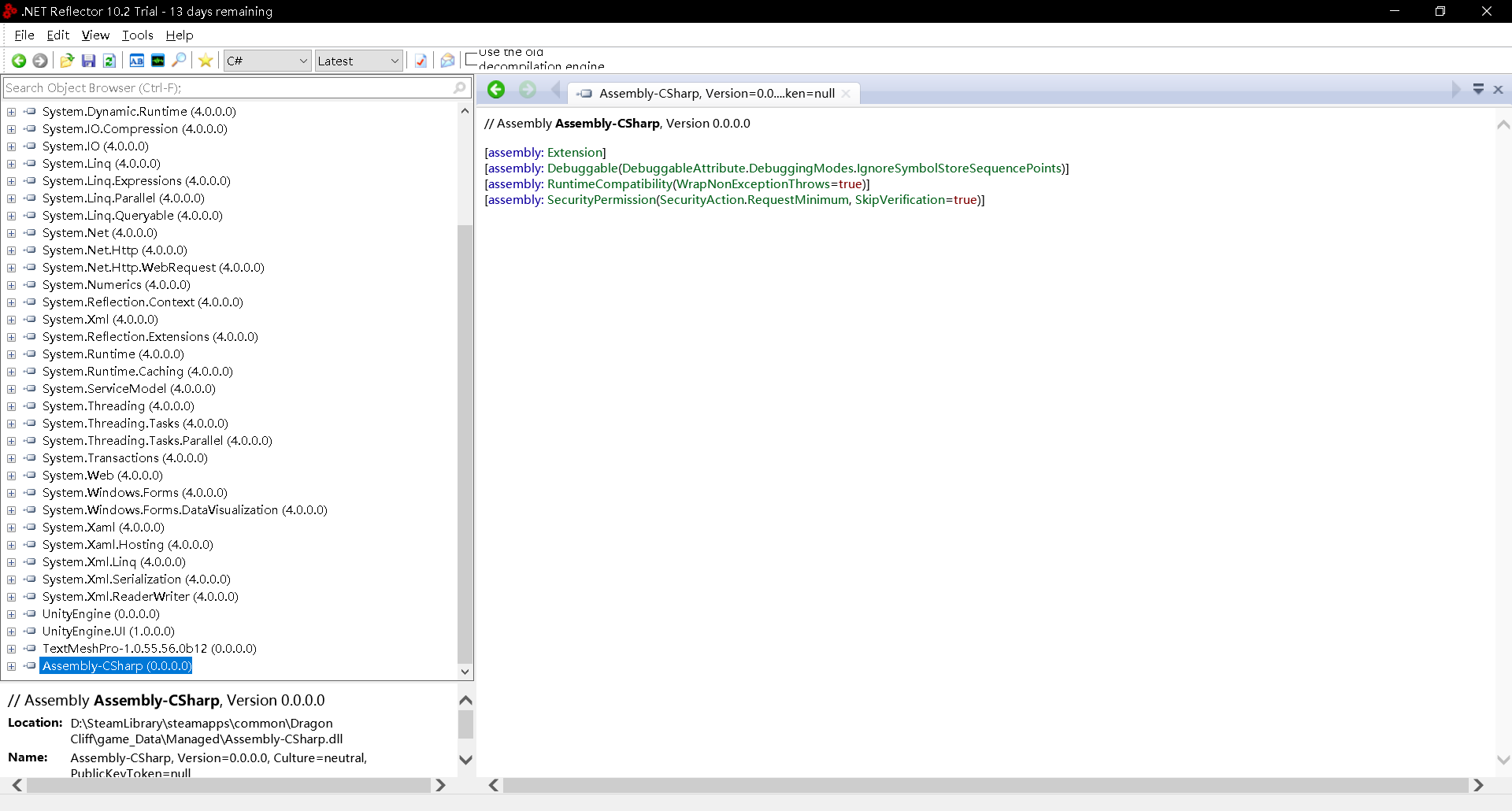
Task: Click info panel scroll down arrow
Action: (x=465, y=760)
